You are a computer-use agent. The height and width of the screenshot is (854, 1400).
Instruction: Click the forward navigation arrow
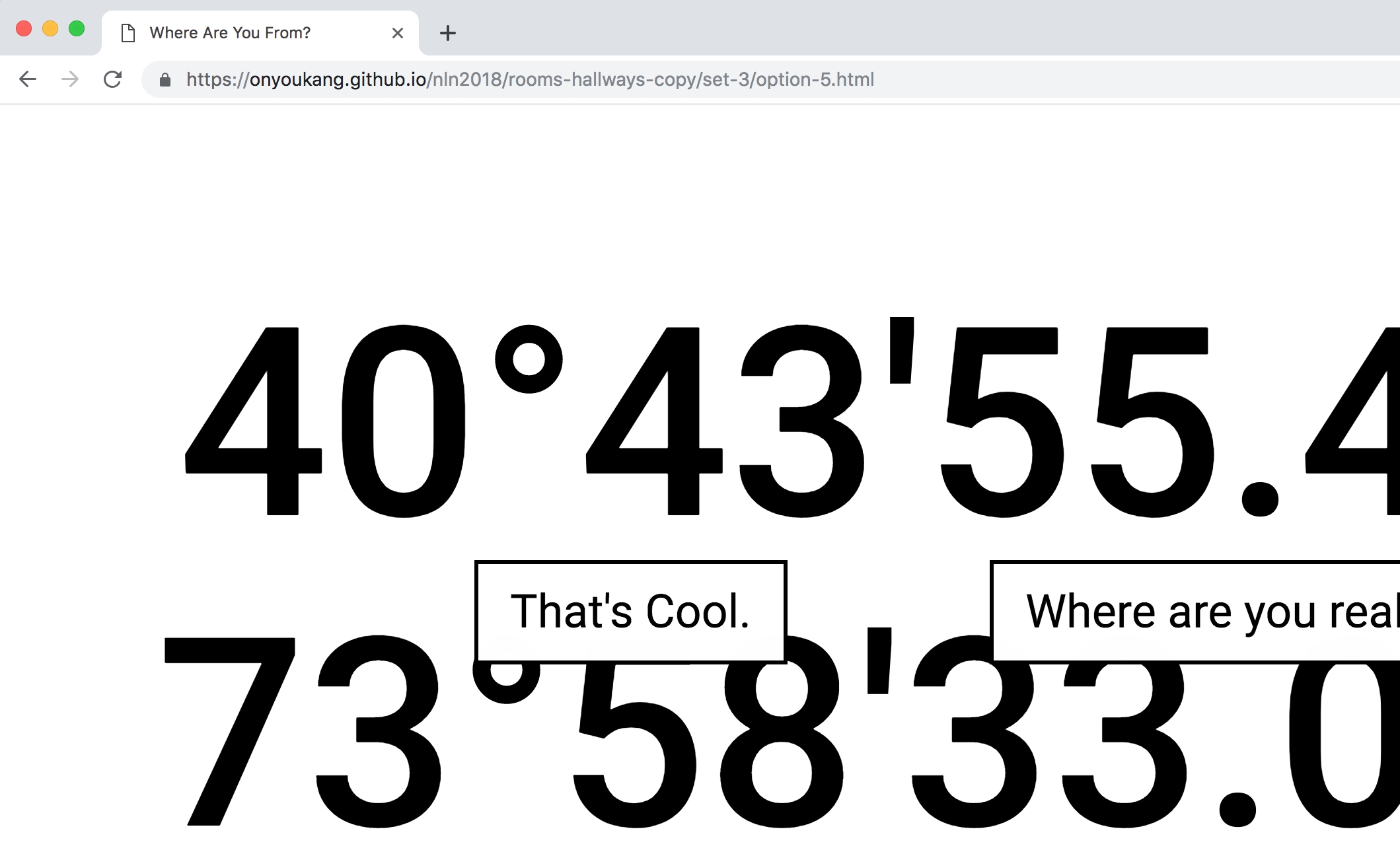point(70,79)
